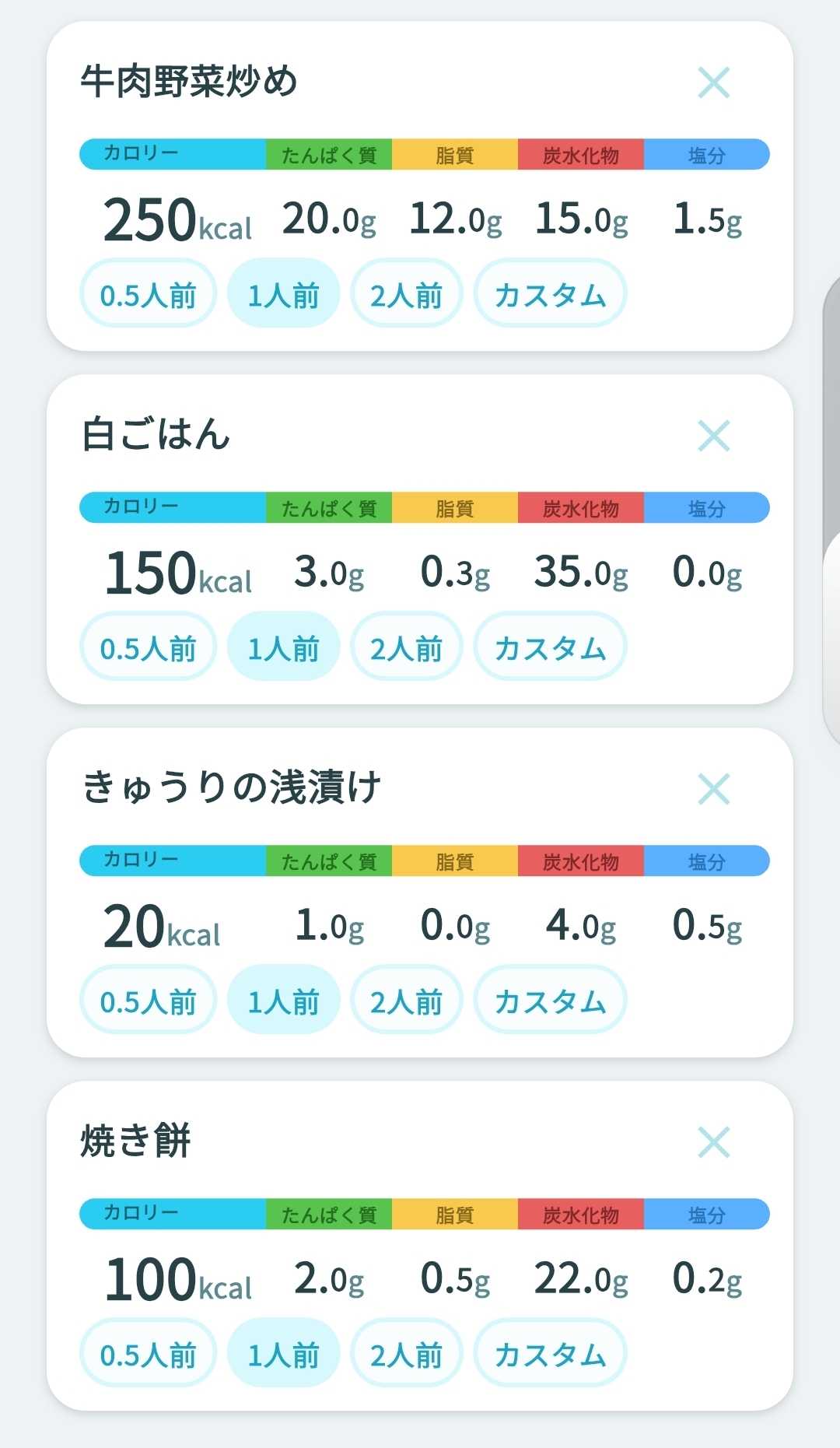
Task: Tap the 炭水化物 red label on 白ごはん
Action: tap(580, 508)
